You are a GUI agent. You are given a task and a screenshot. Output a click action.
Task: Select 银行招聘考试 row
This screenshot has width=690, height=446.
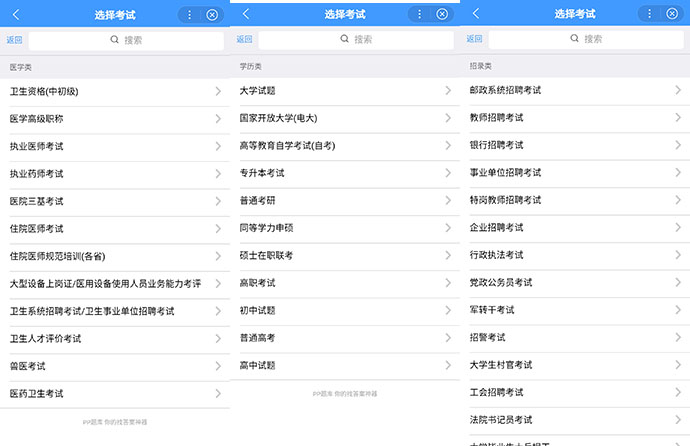(x=575, y=145)
